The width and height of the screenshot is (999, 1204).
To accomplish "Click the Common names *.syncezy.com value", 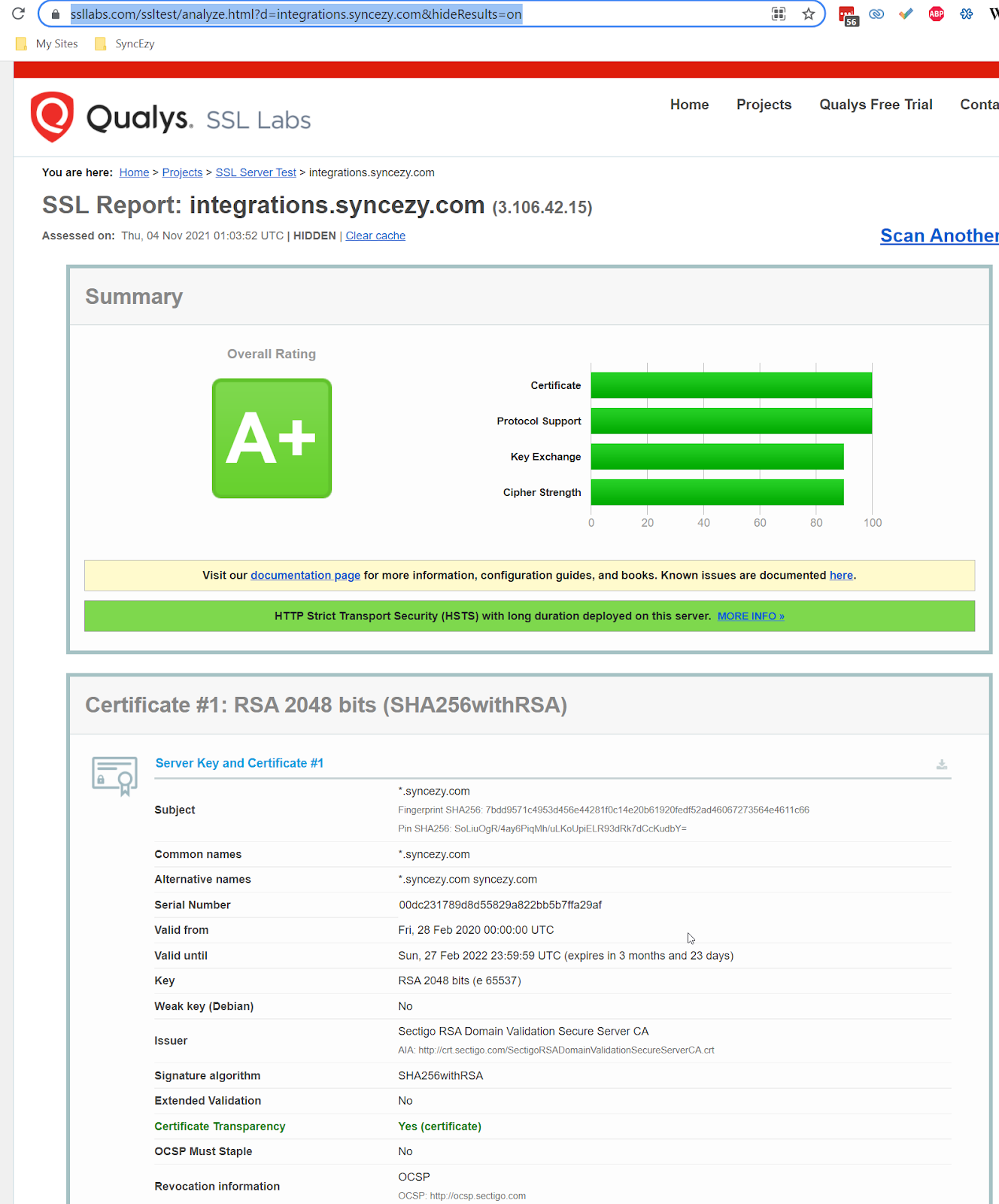I will pos(434,854).
